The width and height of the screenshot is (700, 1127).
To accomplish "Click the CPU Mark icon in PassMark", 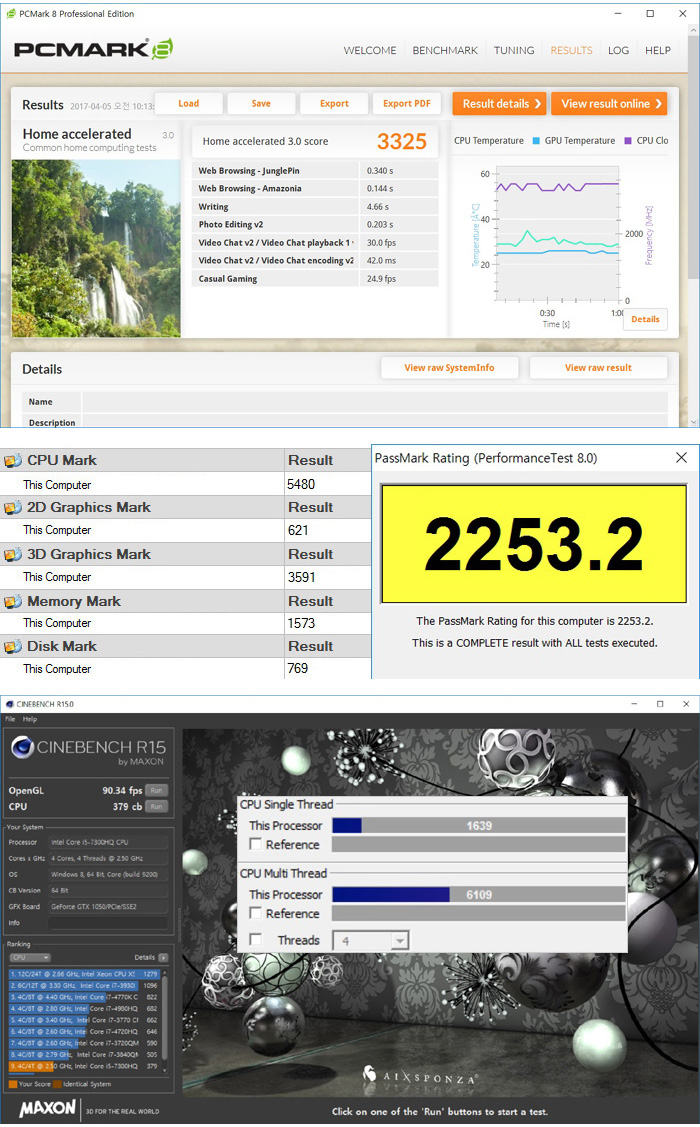I will pos(13,460).
